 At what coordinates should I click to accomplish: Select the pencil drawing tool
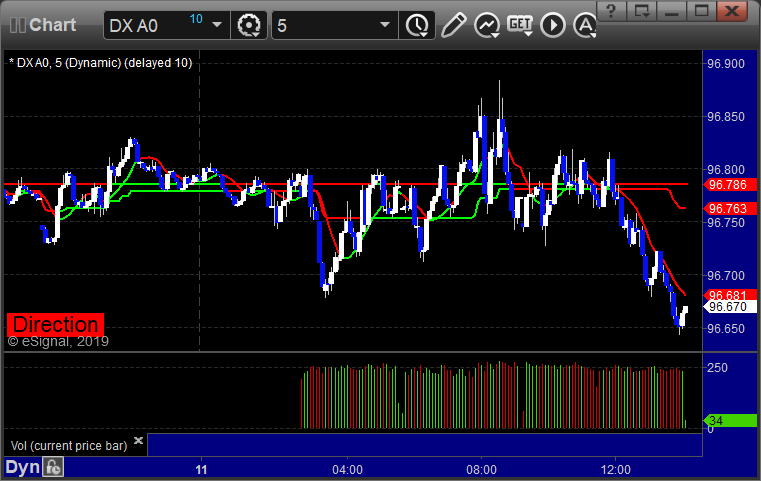453,25
